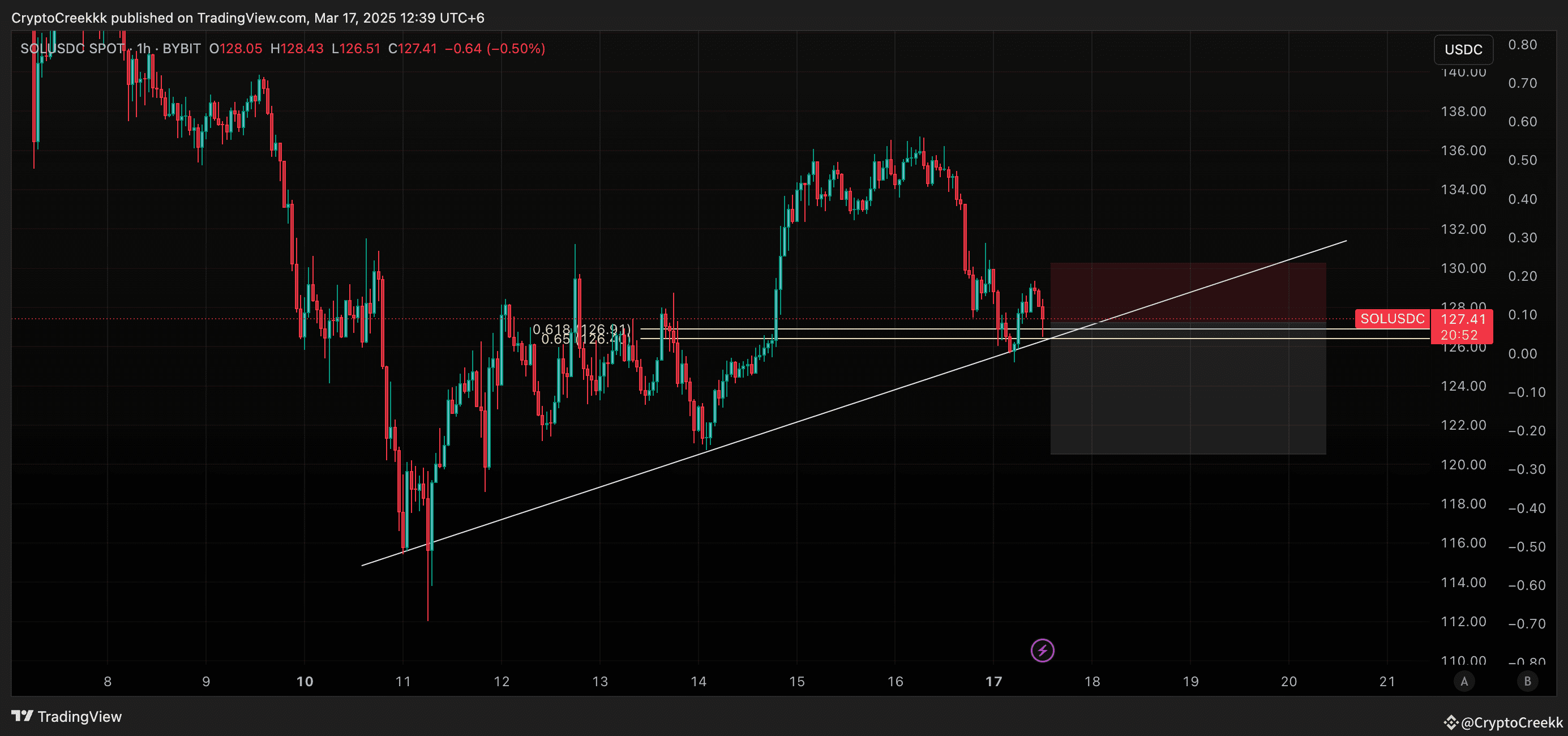Click the 112.00 price scale label
The image size is (1568, 736).
tap(1463, 622)
